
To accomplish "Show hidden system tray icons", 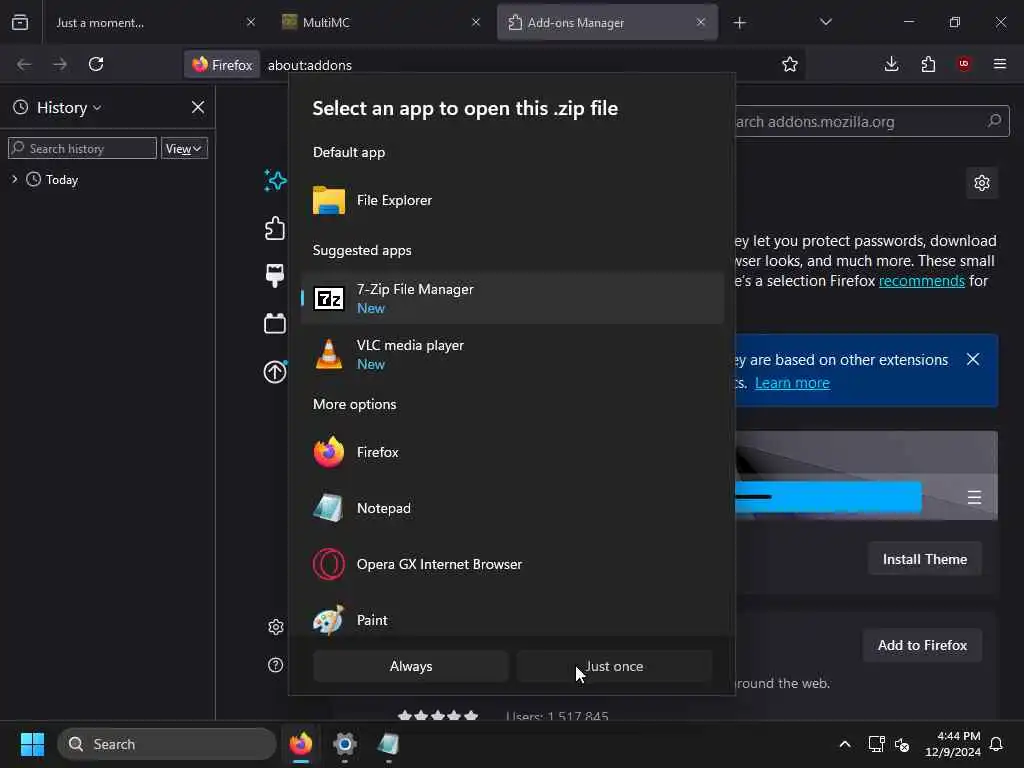I will pos(844,744).
